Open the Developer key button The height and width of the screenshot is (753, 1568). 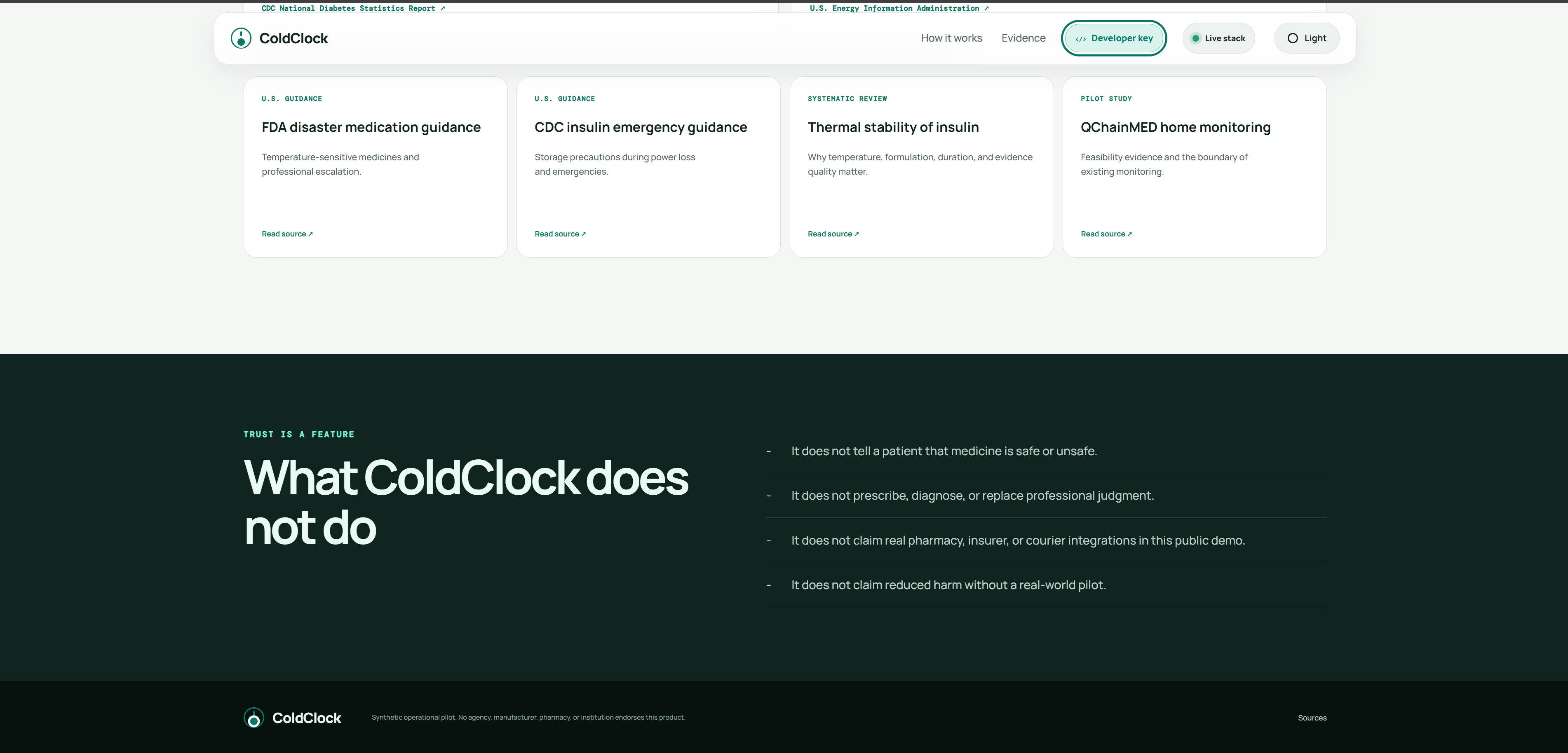1114,38
